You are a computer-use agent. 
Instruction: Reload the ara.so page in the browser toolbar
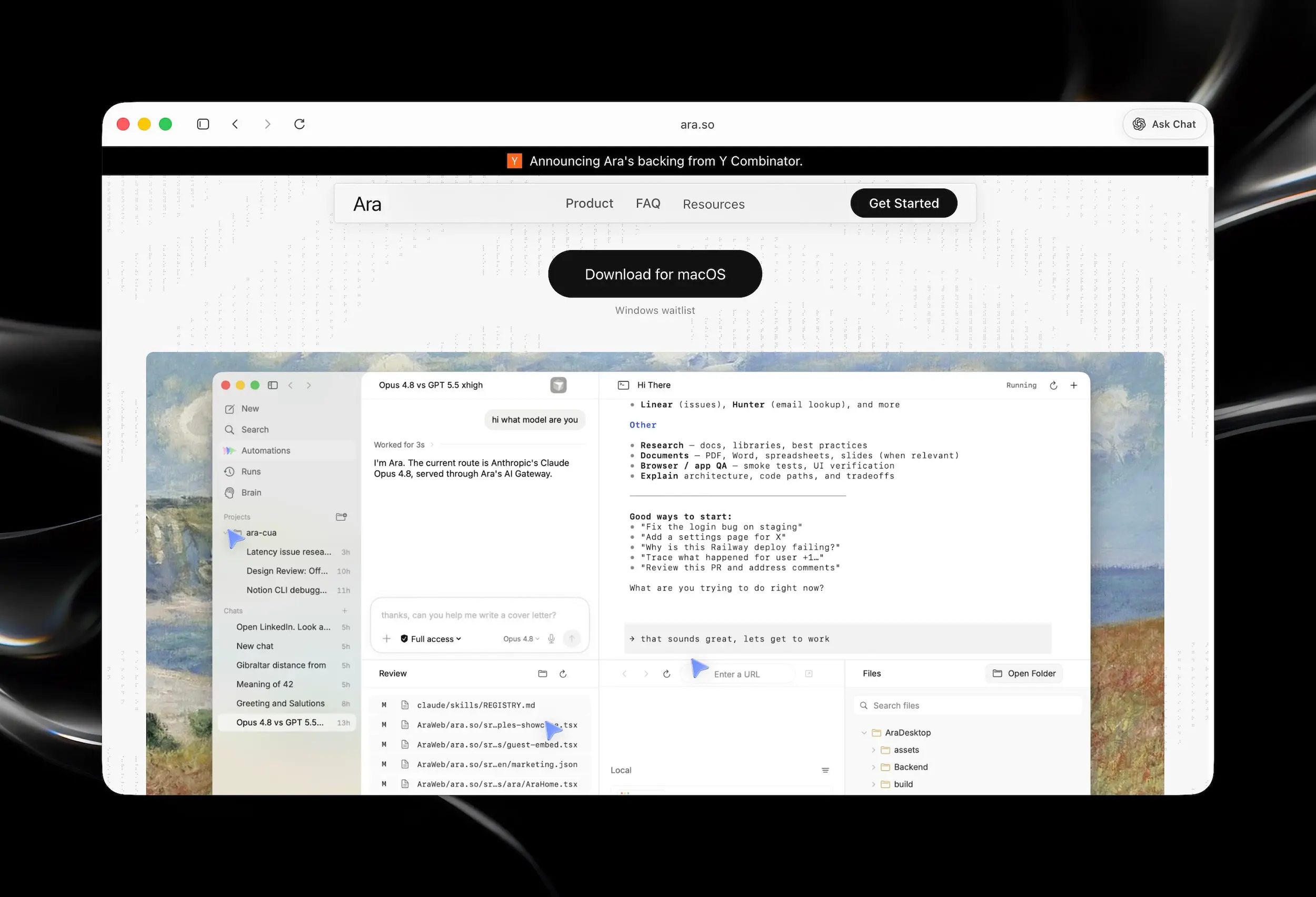coord(300,124)
